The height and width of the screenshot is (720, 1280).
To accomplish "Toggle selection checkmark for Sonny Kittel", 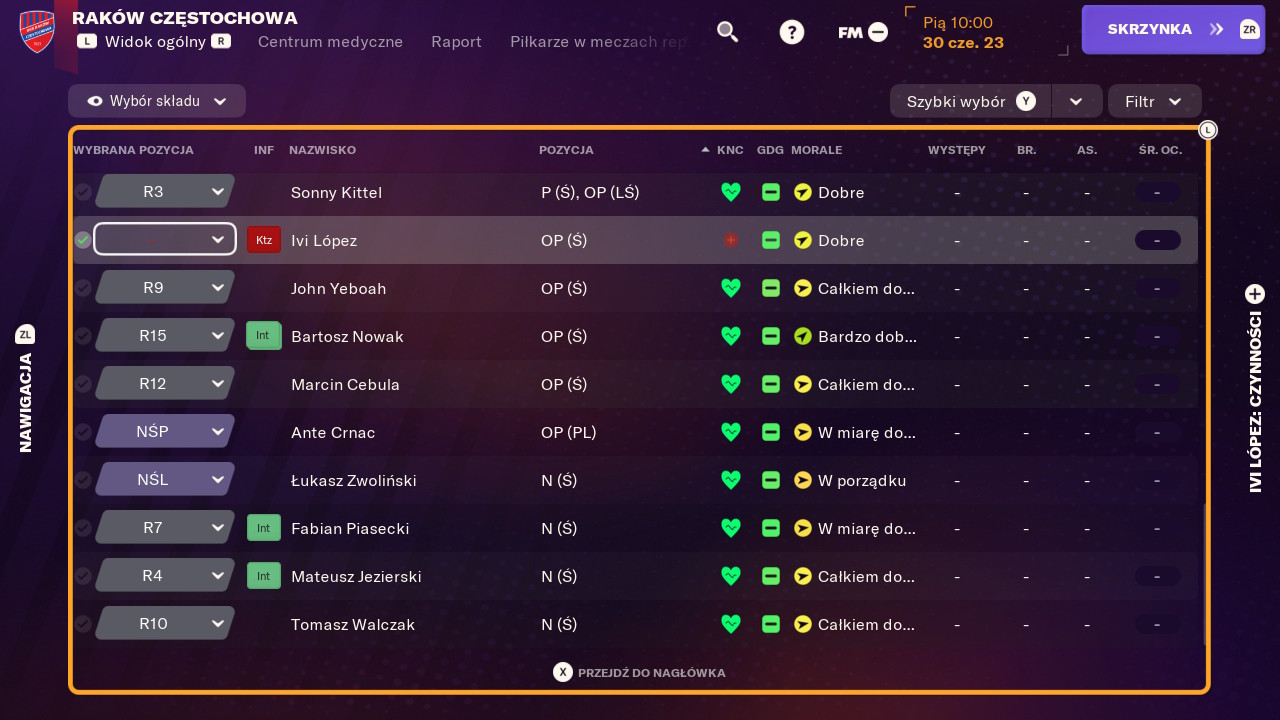I will pyautogui.click(x=83, y=192).
